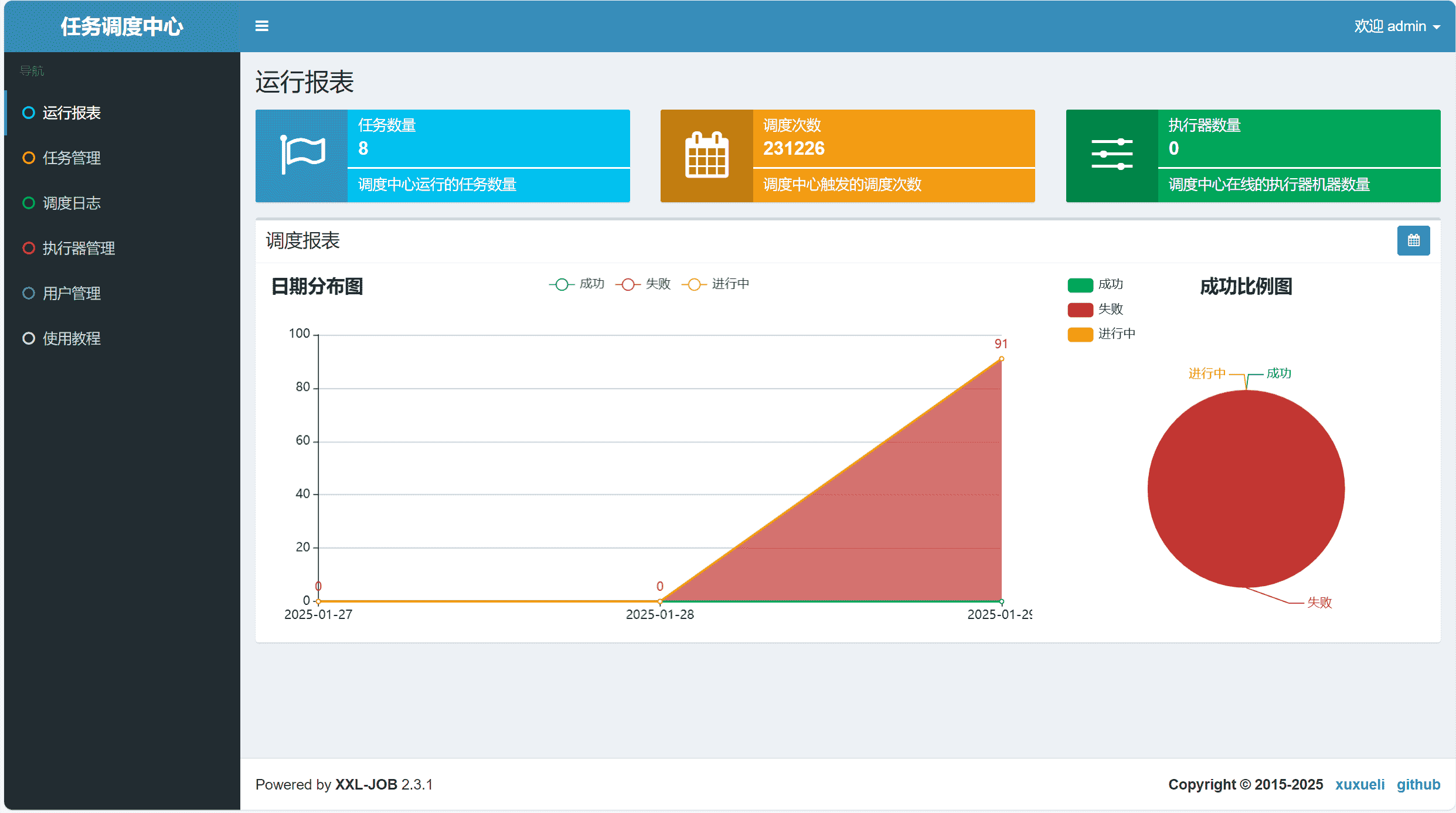Viewport: 1456px width, 813px height.
Task: Open the xuxueli footer link
Action: pos(1359,784)
